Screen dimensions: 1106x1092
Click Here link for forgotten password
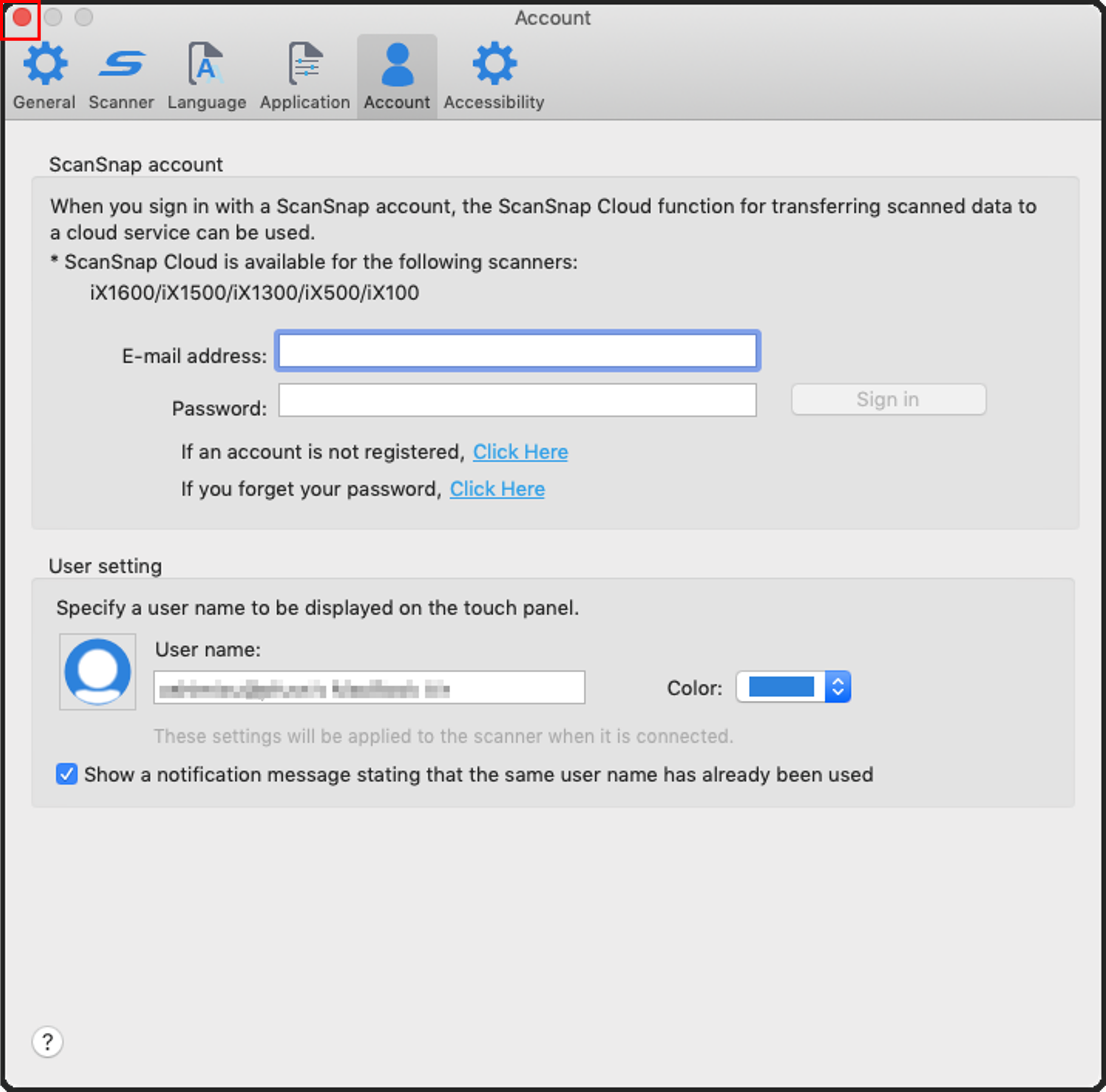[x=497, y=489]
